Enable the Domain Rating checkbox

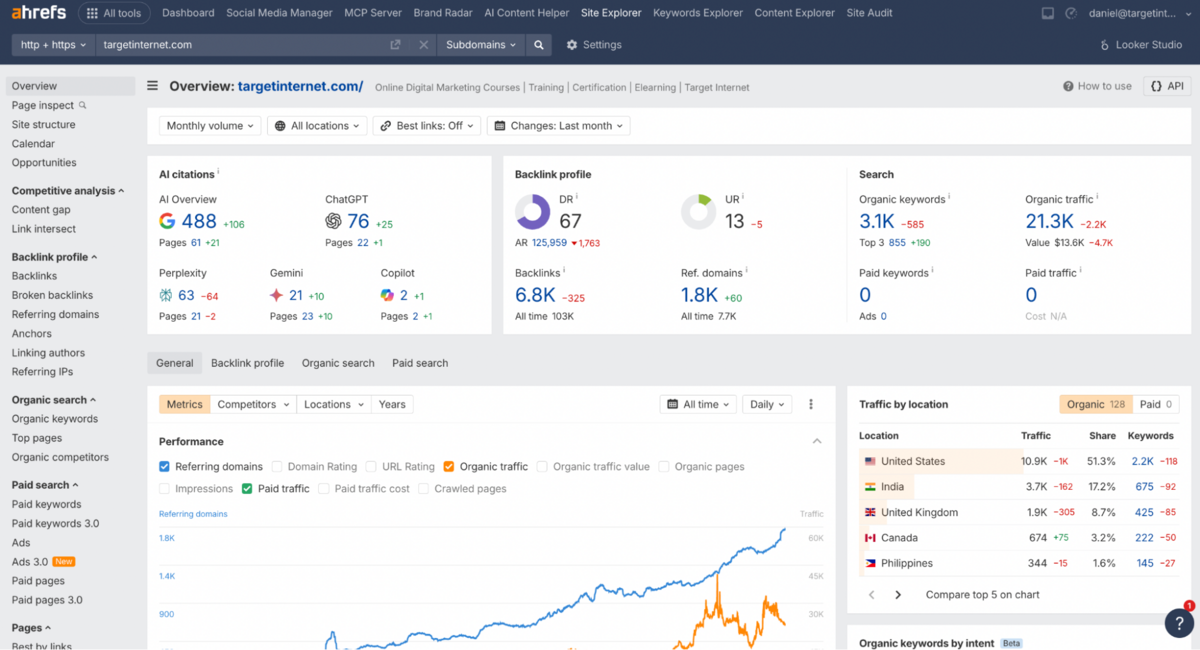277,466
